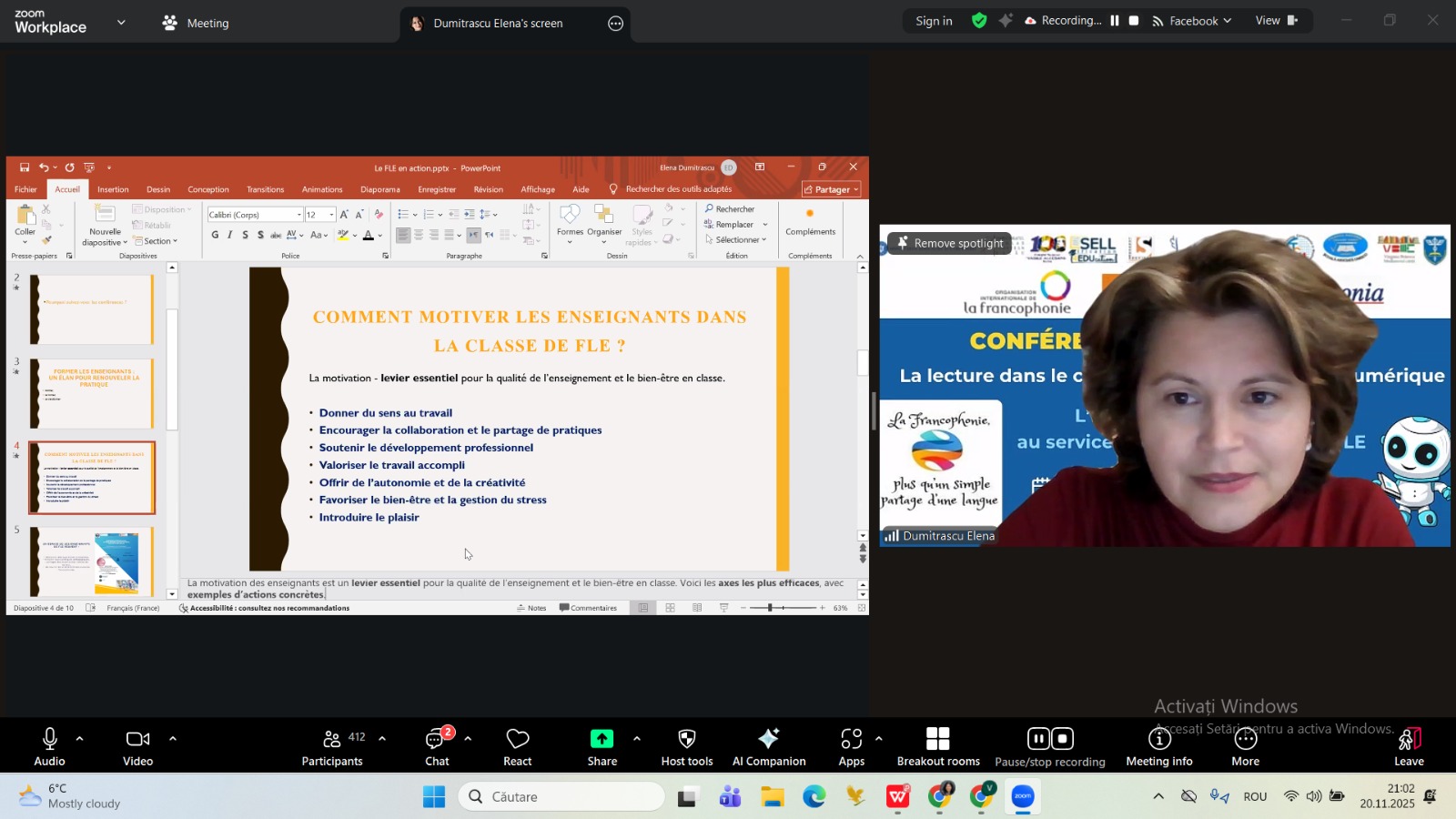
Task: Open the More options menu
Action: pyautogui.click(x=1245, y=739)
